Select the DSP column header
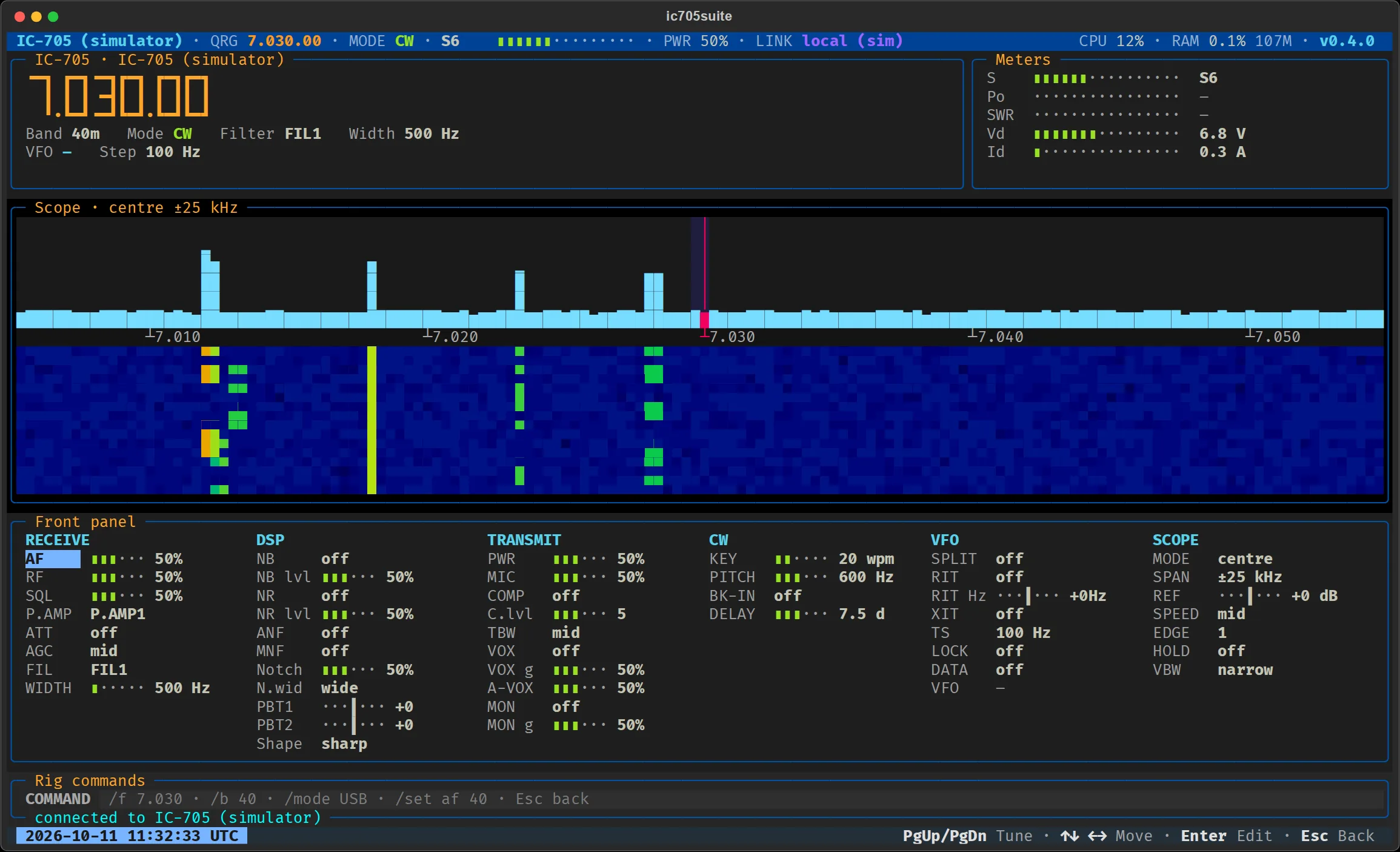 click(x=270, y=540)
